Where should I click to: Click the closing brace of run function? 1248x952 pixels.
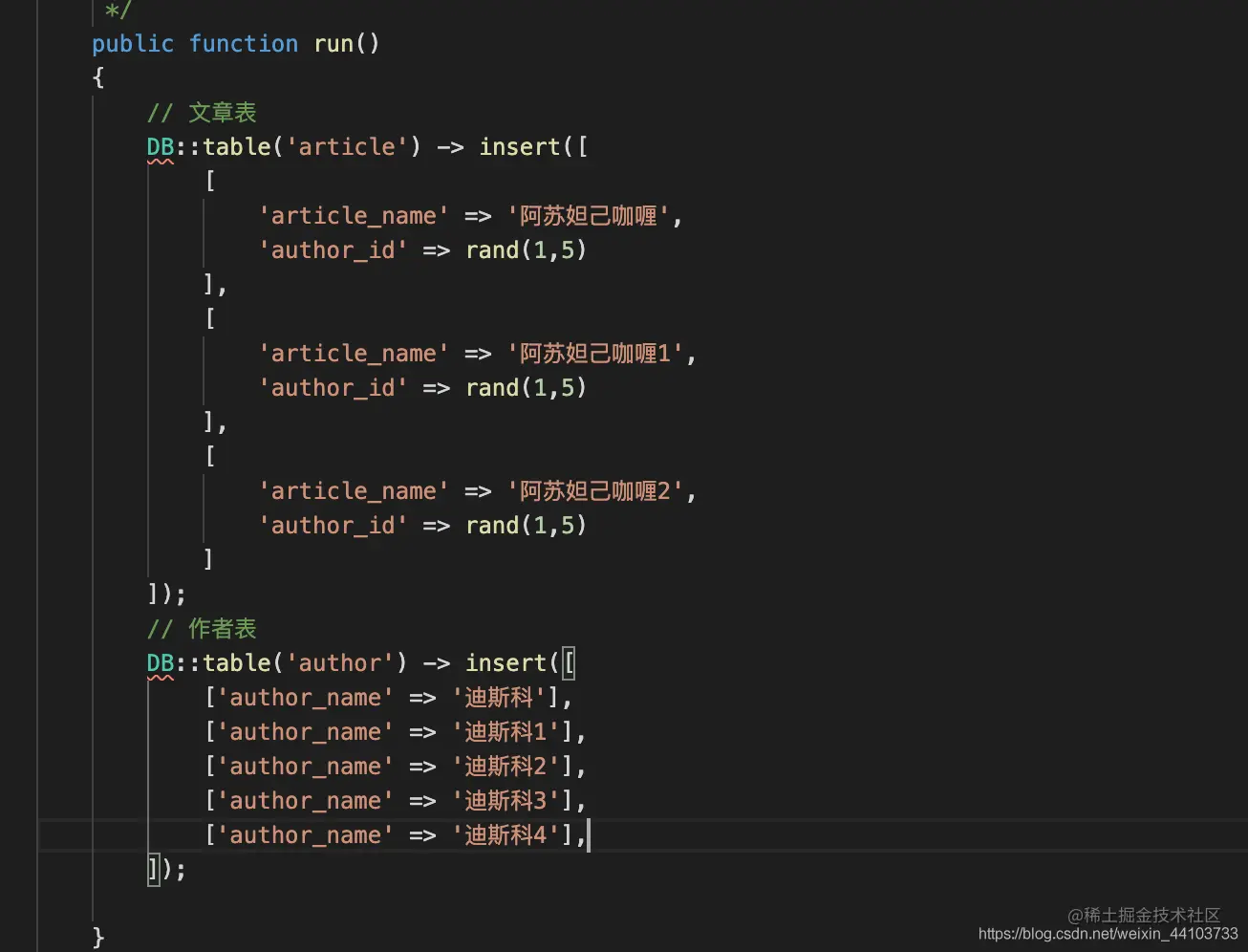[98, 936]
